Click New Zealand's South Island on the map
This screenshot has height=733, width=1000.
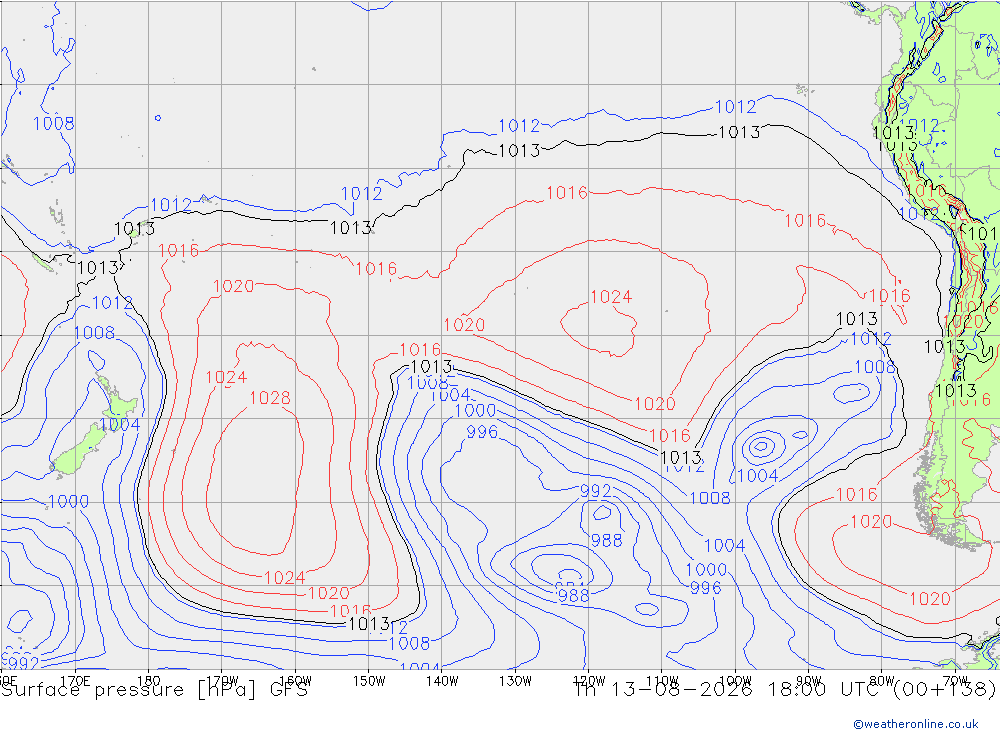tap(78, 452)
